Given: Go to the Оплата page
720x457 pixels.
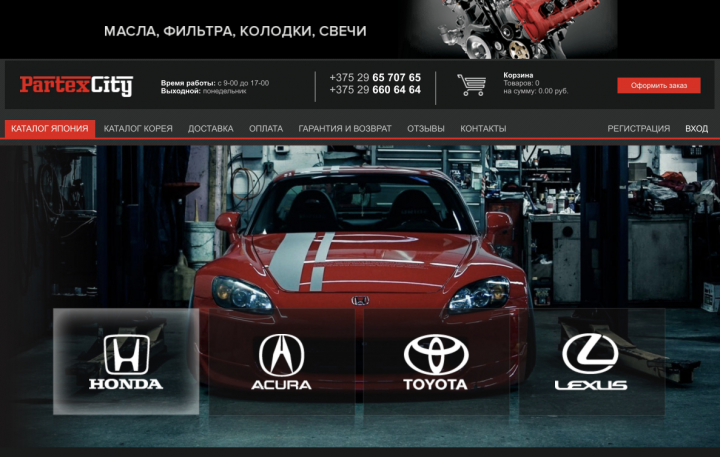Looking at the screenshot, I should coord(266,129).
